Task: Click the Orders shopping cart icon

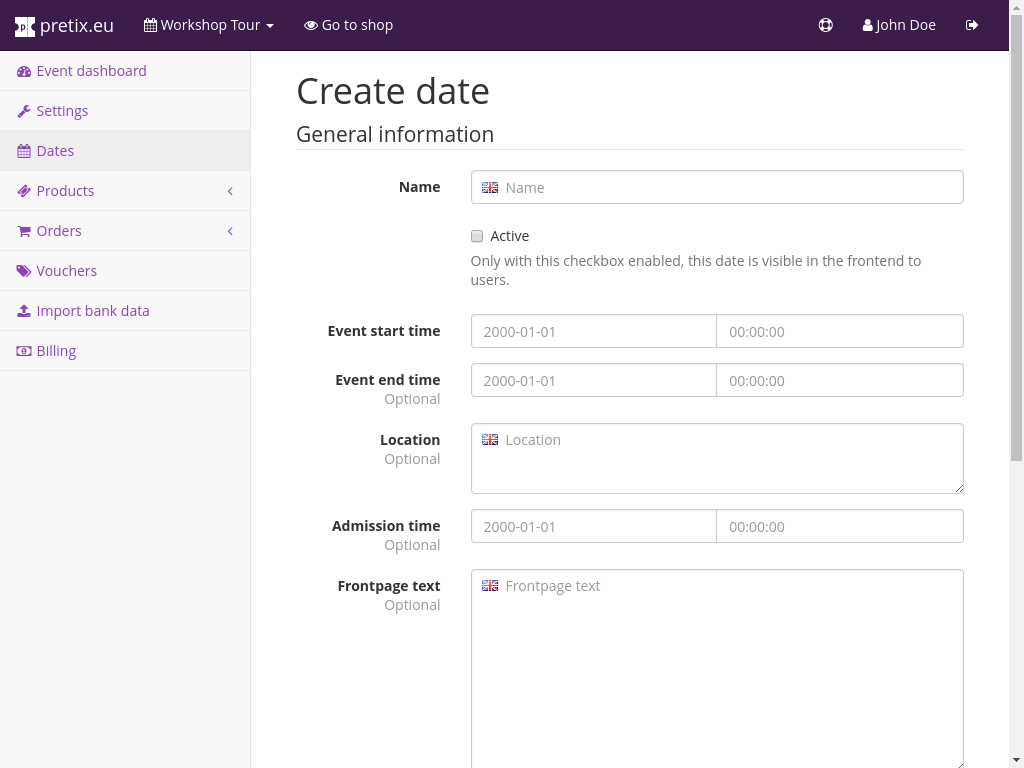Action: (x=24, y=231)
